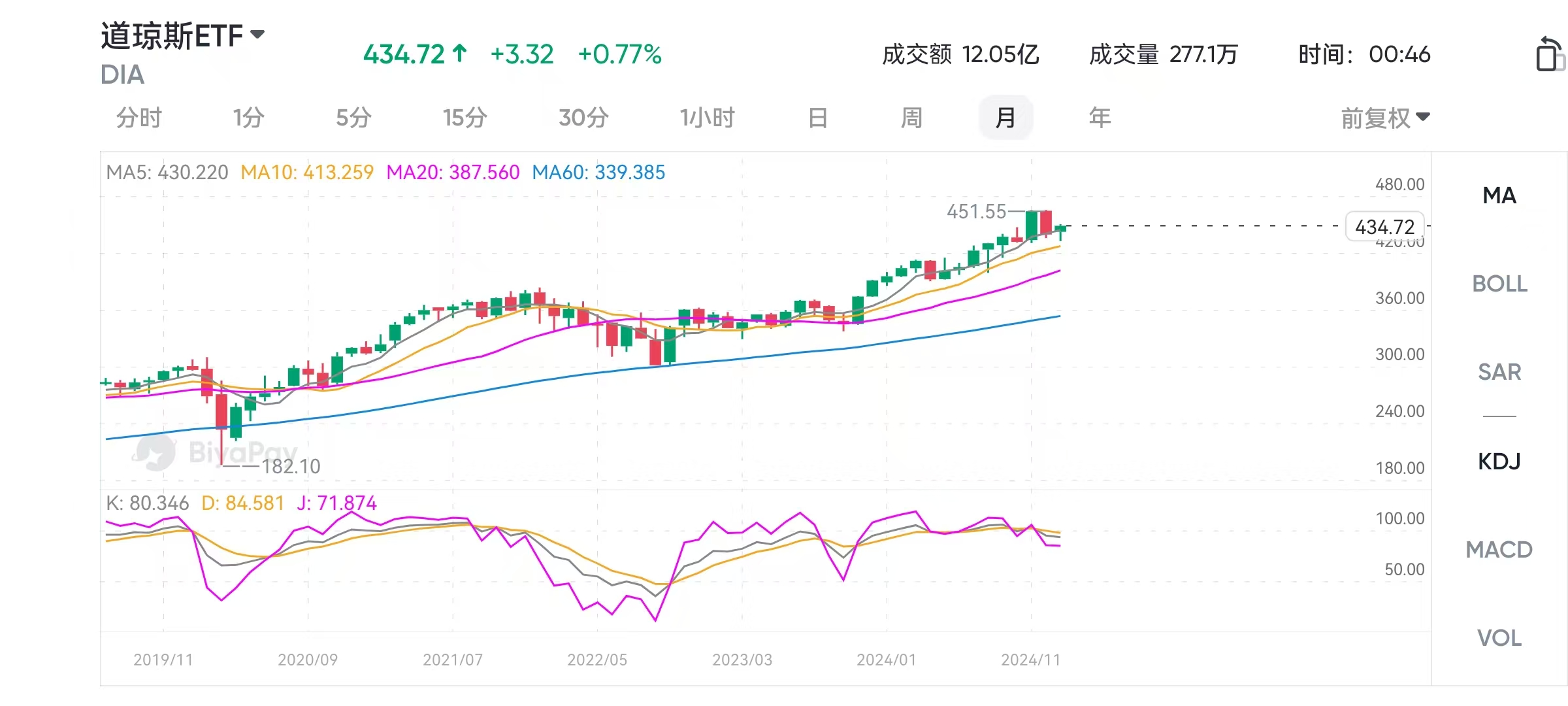Image resolution: width=1568 pixels, height=706 pixels.
Task: Show the MACD sub-chart indicator
Action: [1499, 550]
